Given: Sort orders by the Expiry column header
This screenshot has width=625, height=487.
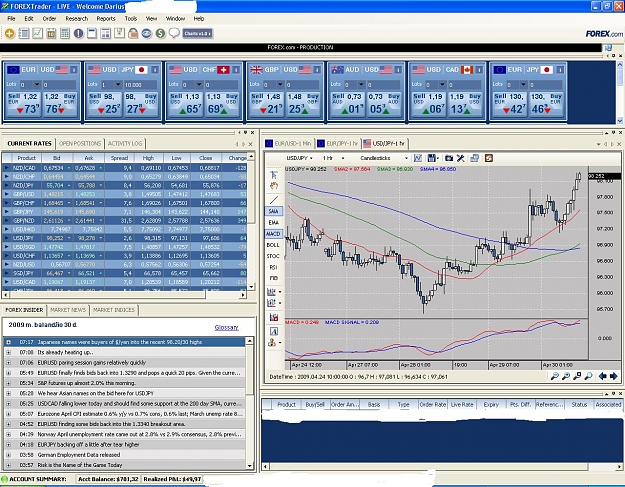Looking at the screenshot, I should pos(491,404).
